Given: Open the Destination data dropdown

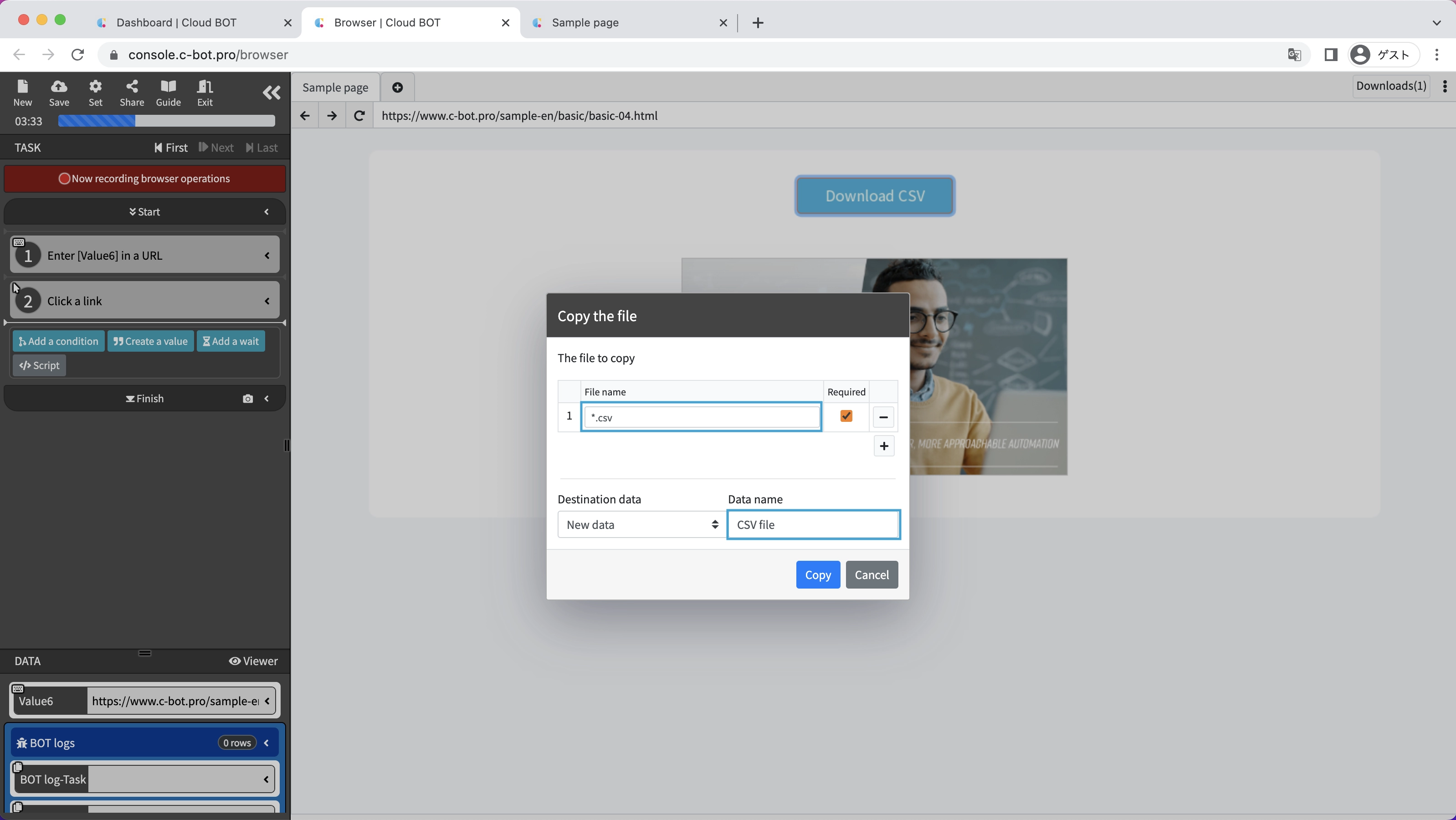Looking at the screenshot, I should pos(641,524).
